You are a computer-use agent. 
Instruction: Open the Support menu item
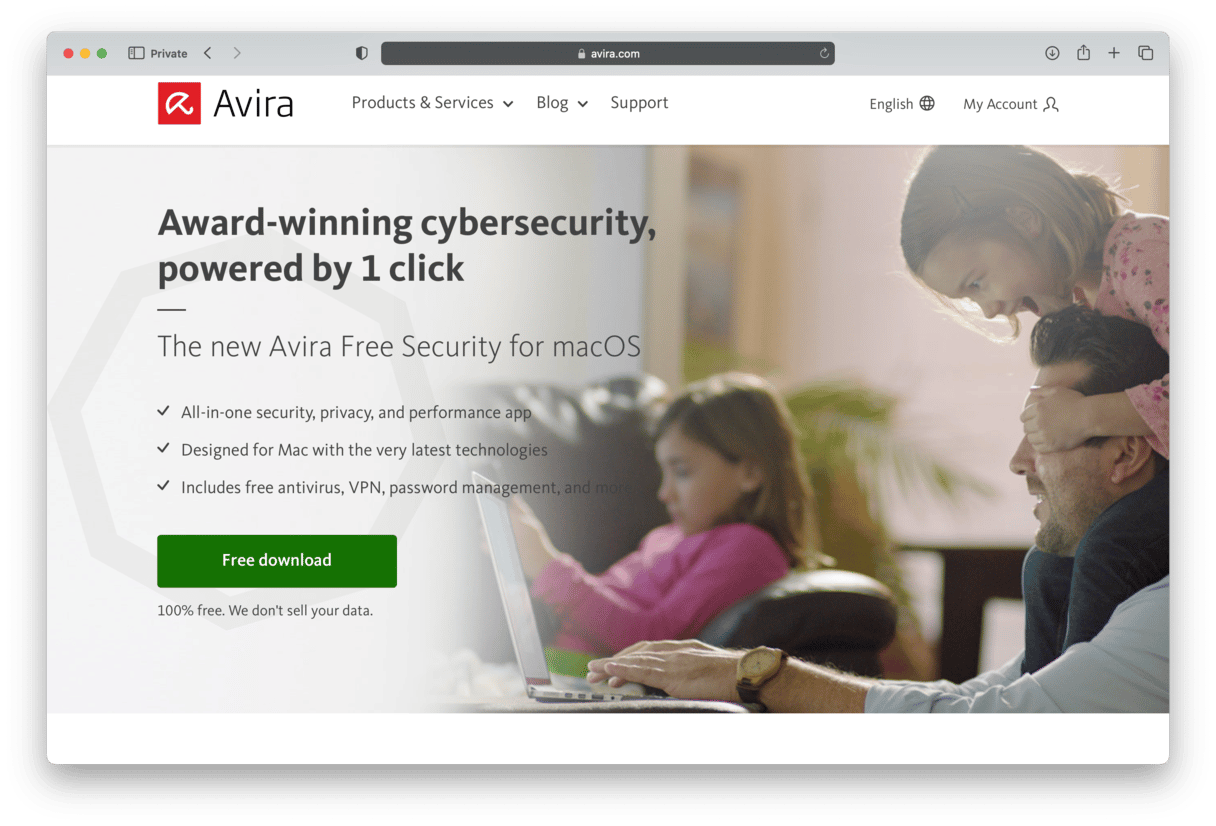[x=639, y=103]
